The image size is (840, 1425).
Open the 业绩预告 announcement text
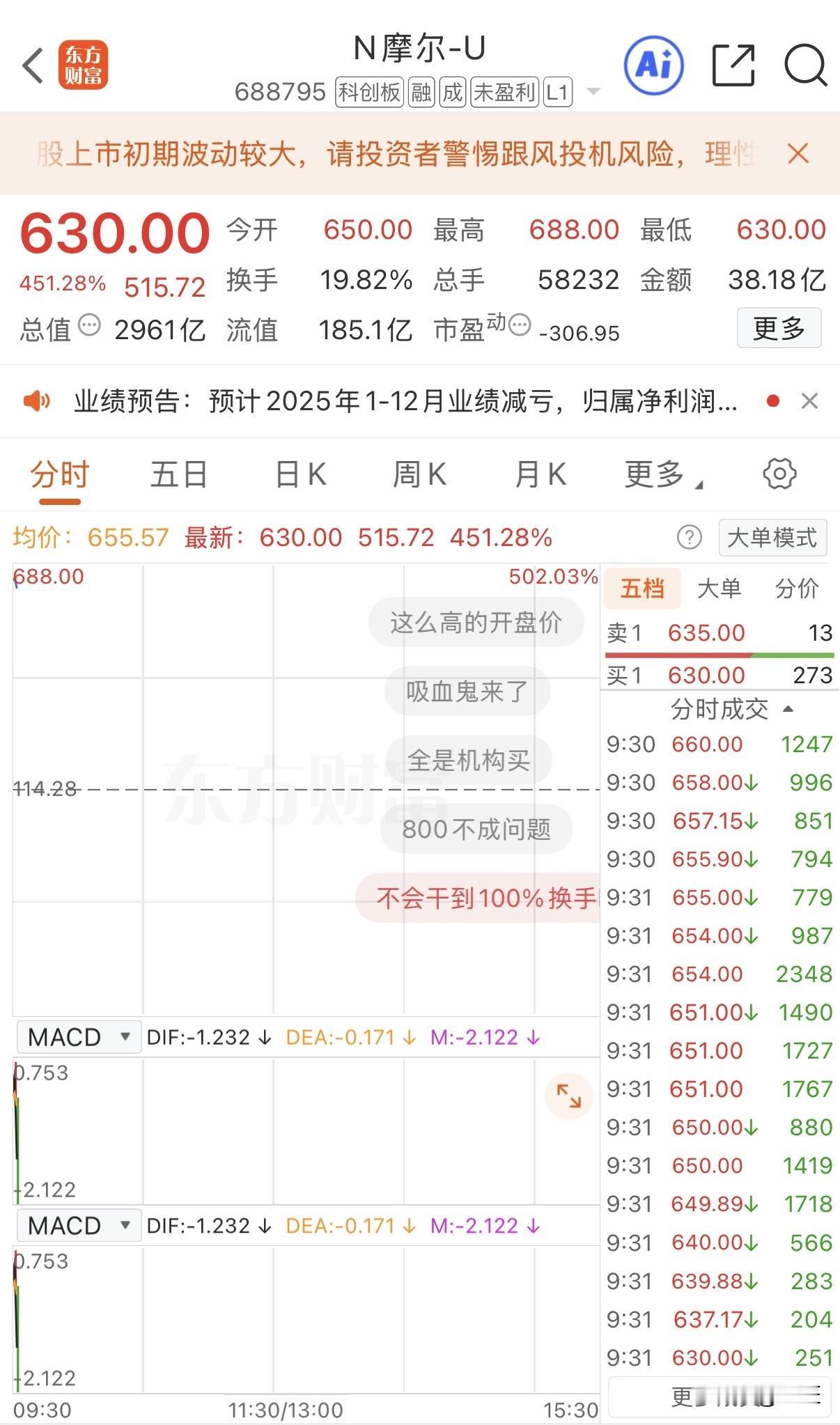405,401
